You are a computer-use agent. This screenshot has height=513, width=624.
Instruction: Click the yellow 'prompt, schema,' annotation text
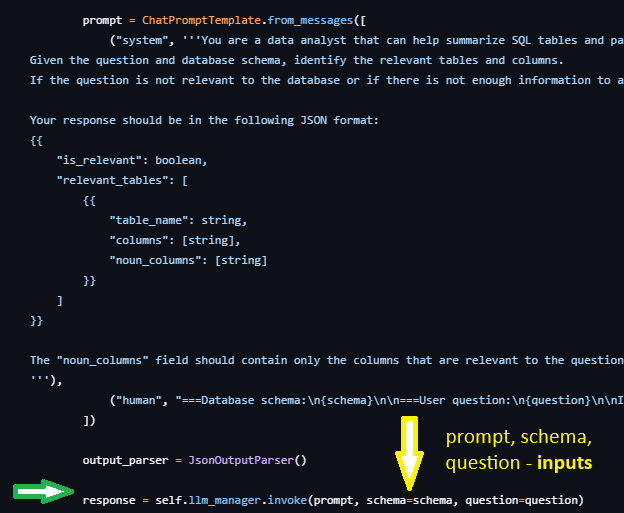coord(519,437)
